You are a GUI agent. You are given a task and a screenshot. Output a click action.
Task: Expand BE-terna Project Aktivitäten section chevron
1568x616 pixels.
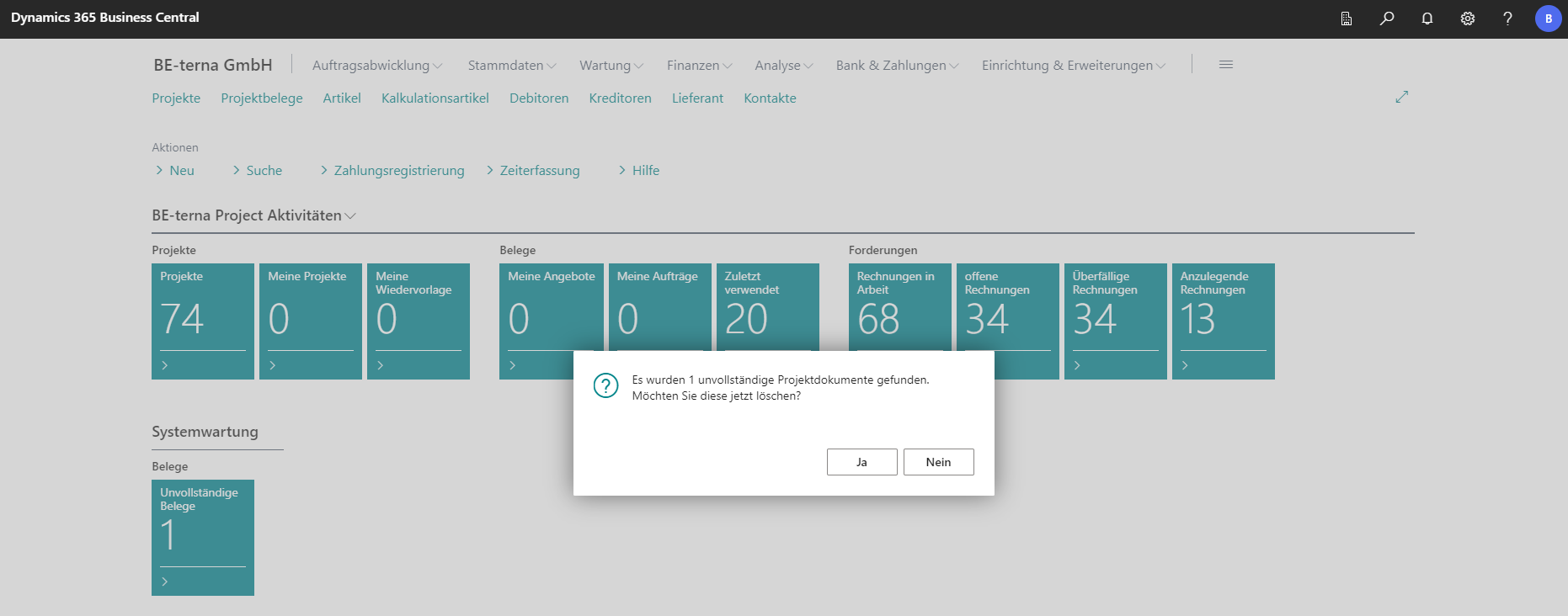[x=350, y=216]
